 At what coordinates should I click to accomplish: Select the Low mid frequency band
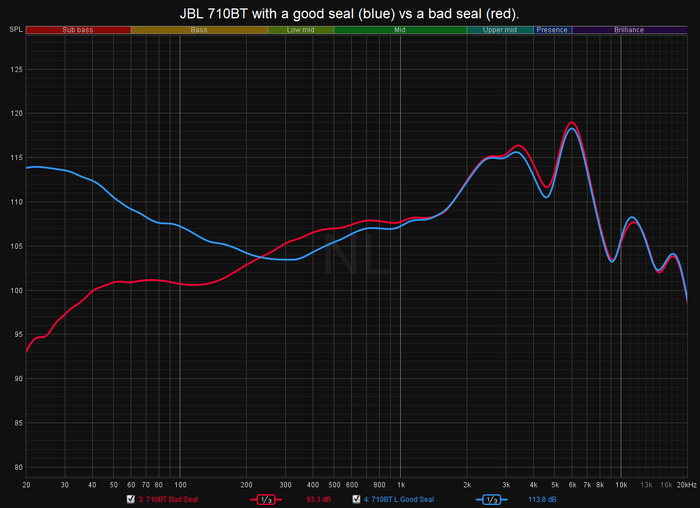[301, 30]
